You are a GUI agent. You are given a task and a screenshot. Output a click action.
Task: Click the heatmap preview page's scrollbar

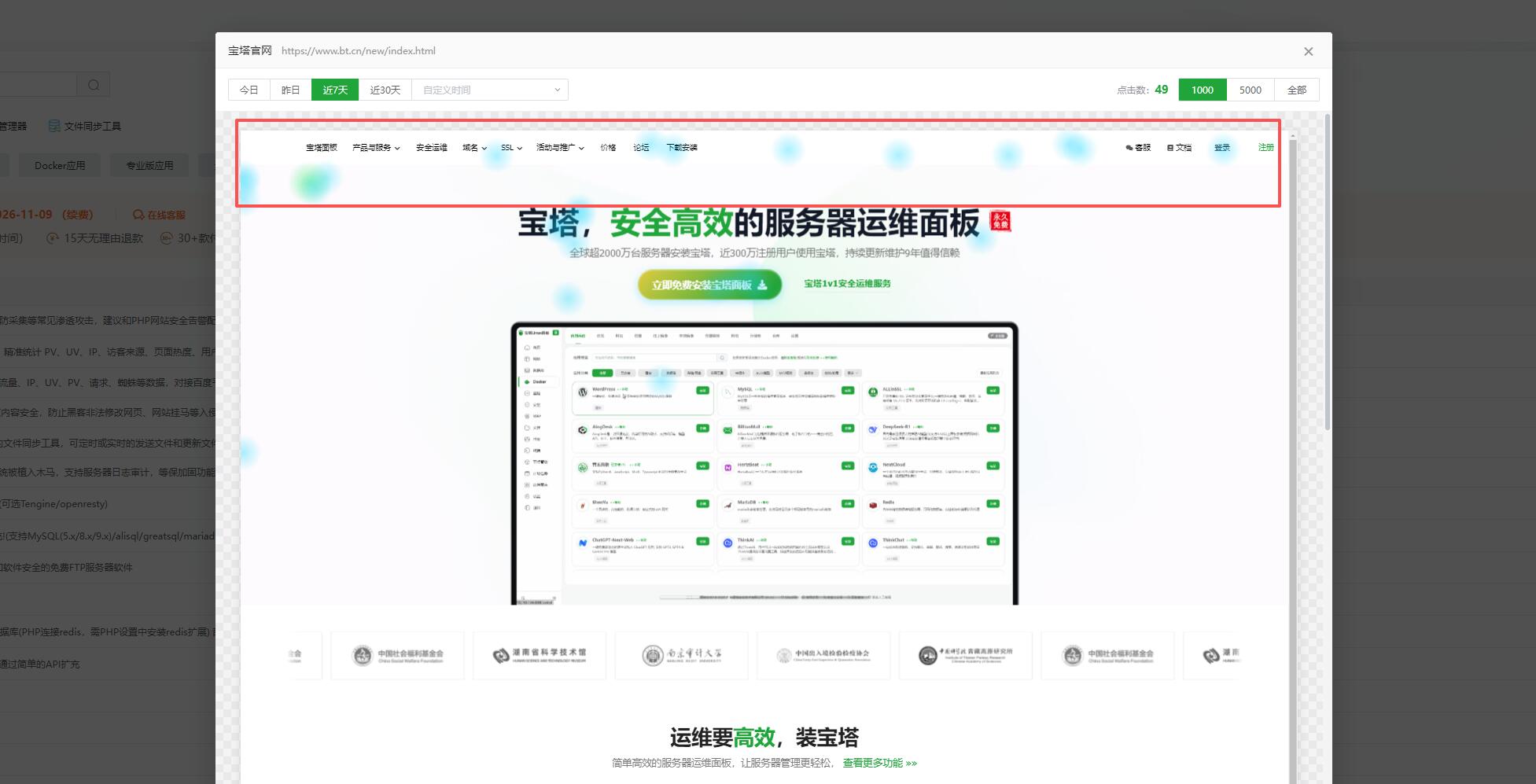(x=1292, y=460)
